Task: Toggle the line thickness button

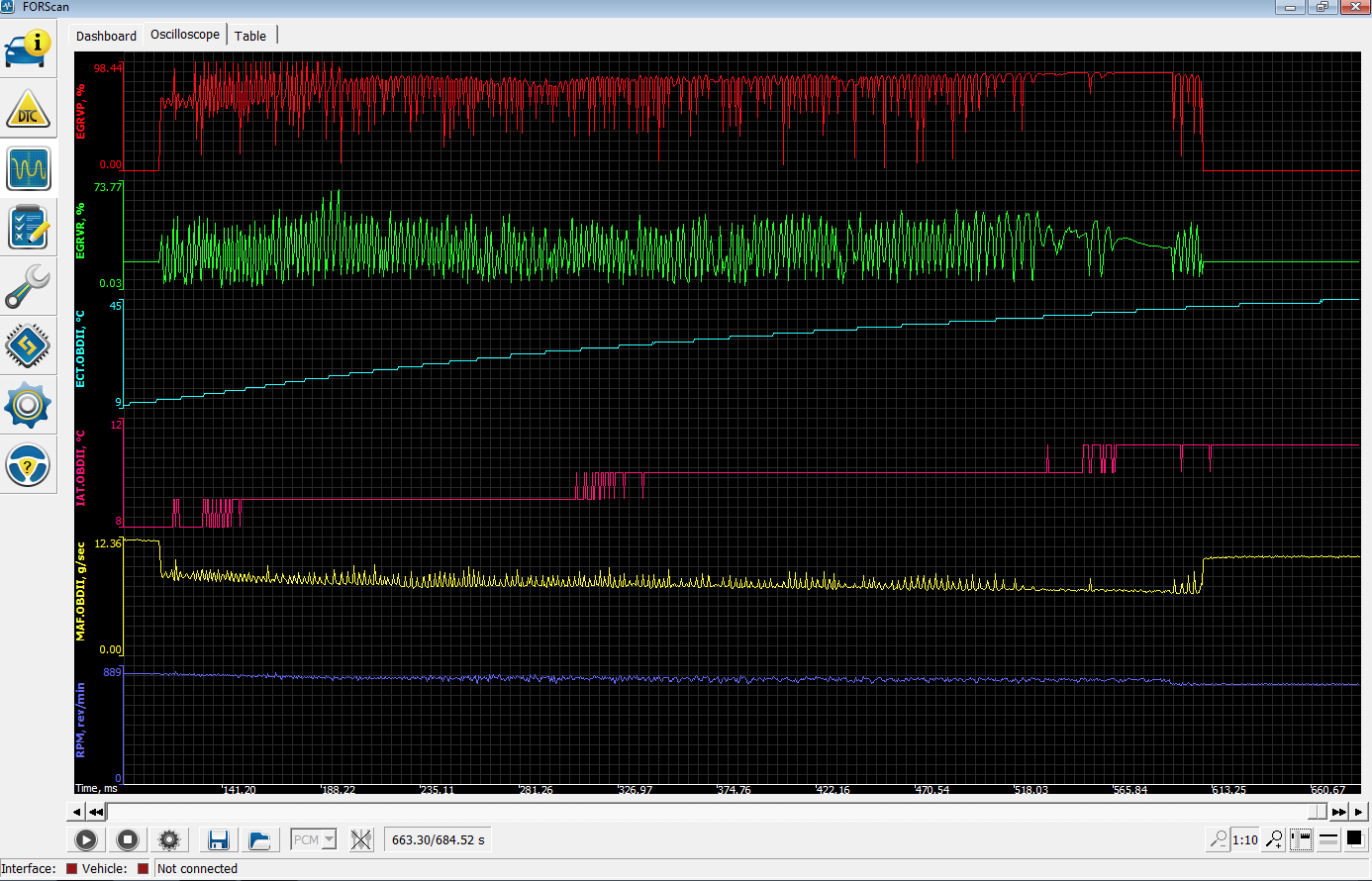Action: pos(1328,839)
